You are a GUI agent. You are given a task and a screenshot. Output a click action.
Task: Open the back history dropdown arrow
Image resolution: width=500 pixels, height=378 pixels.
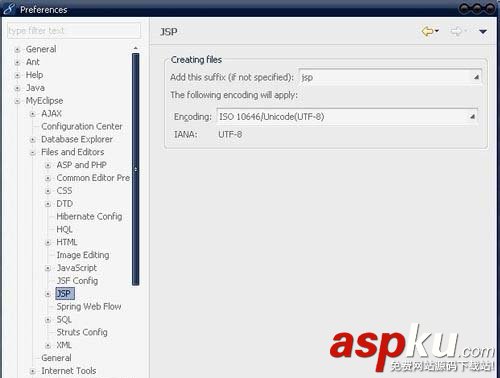[x=437, y=31]
